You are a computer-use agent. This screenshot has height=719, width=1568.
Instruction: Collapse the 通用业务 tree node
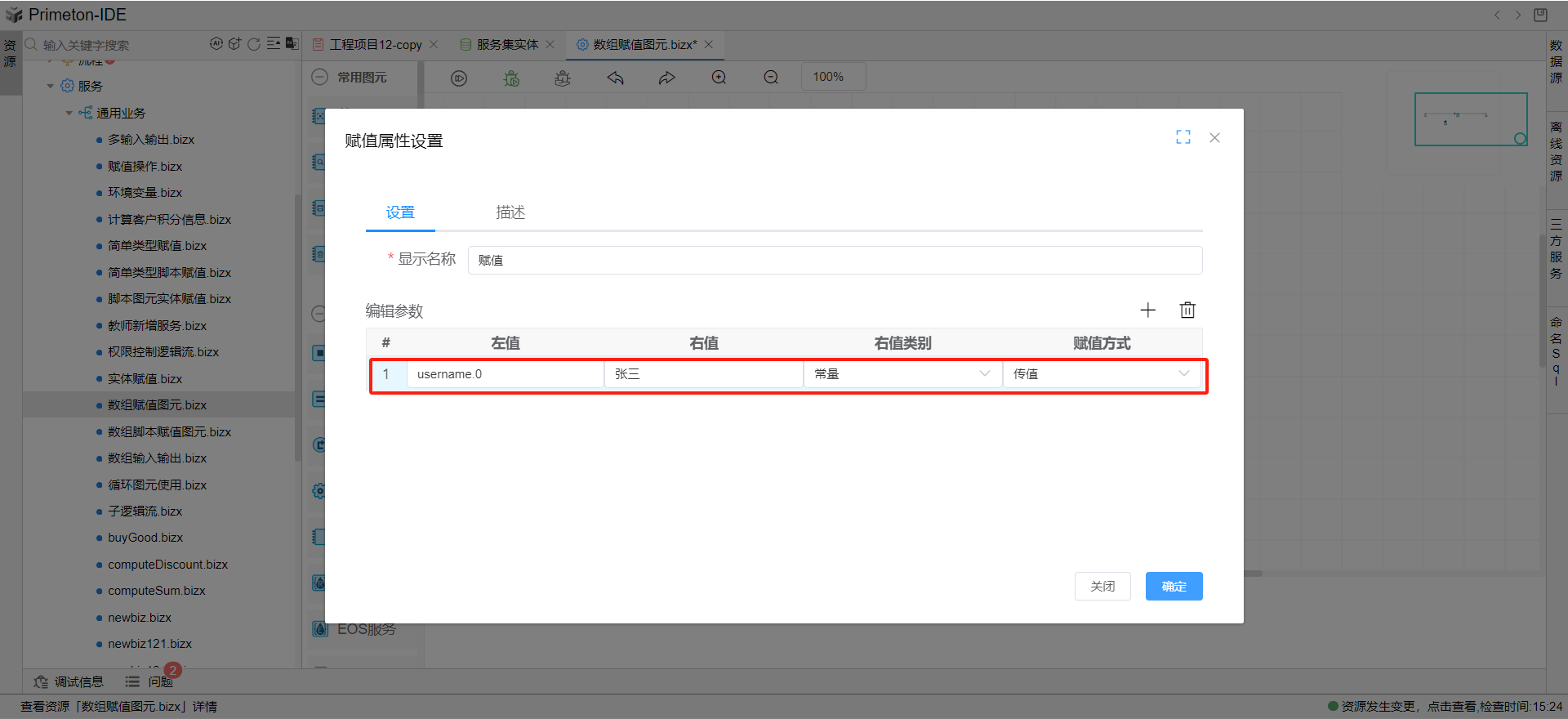tap(69, 114)
